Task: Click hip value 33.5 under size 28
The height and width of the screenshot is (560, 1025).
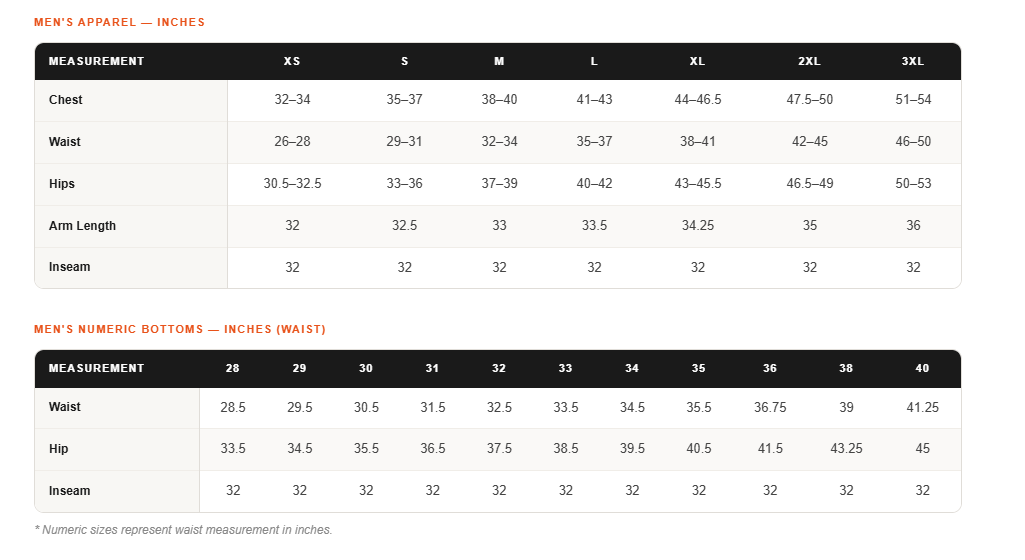Action: (x=233, y=449)
